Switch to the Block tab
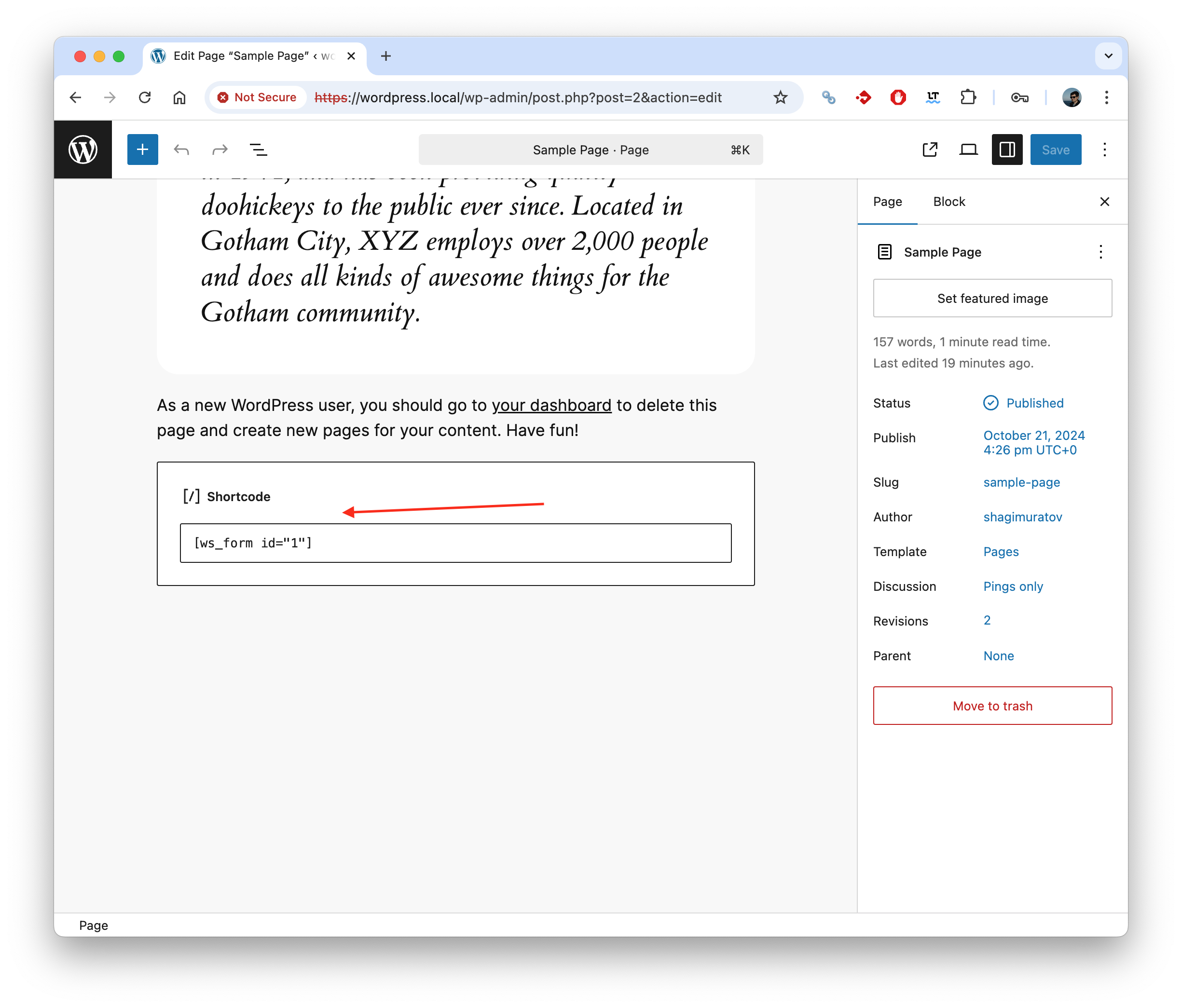The width and height of the screenshot is (1182, 1008). (948, 202)
